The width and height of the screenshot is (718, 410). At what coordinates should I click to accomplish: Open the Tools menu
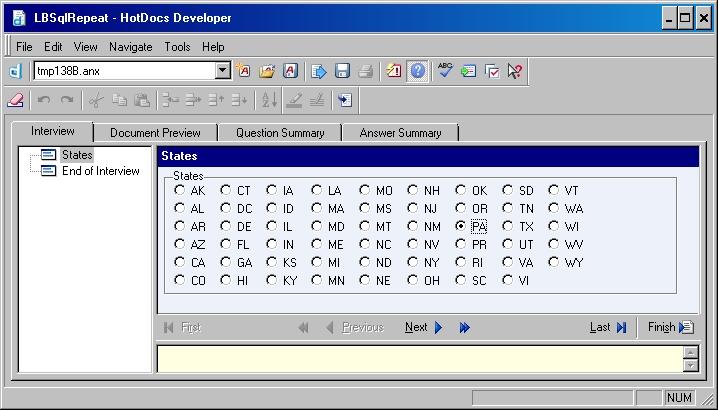tap(177, 47)
